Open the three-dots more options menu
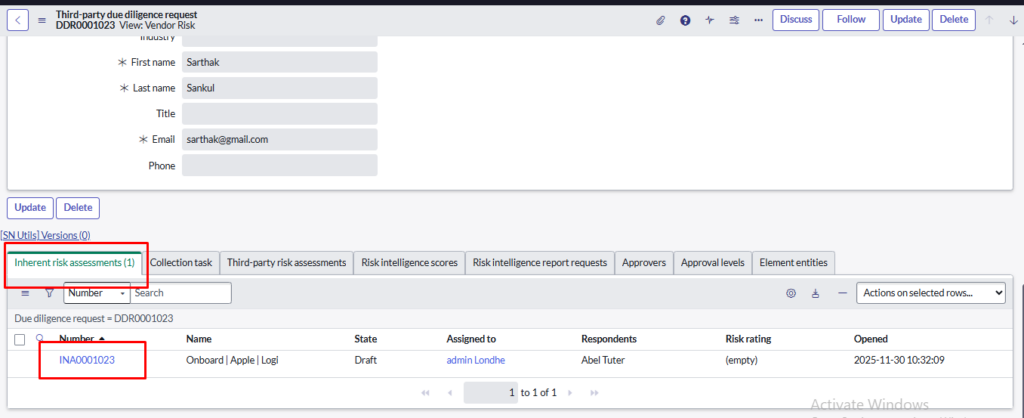The width and height of the screenshot is (1024, 418). point(759,20)
